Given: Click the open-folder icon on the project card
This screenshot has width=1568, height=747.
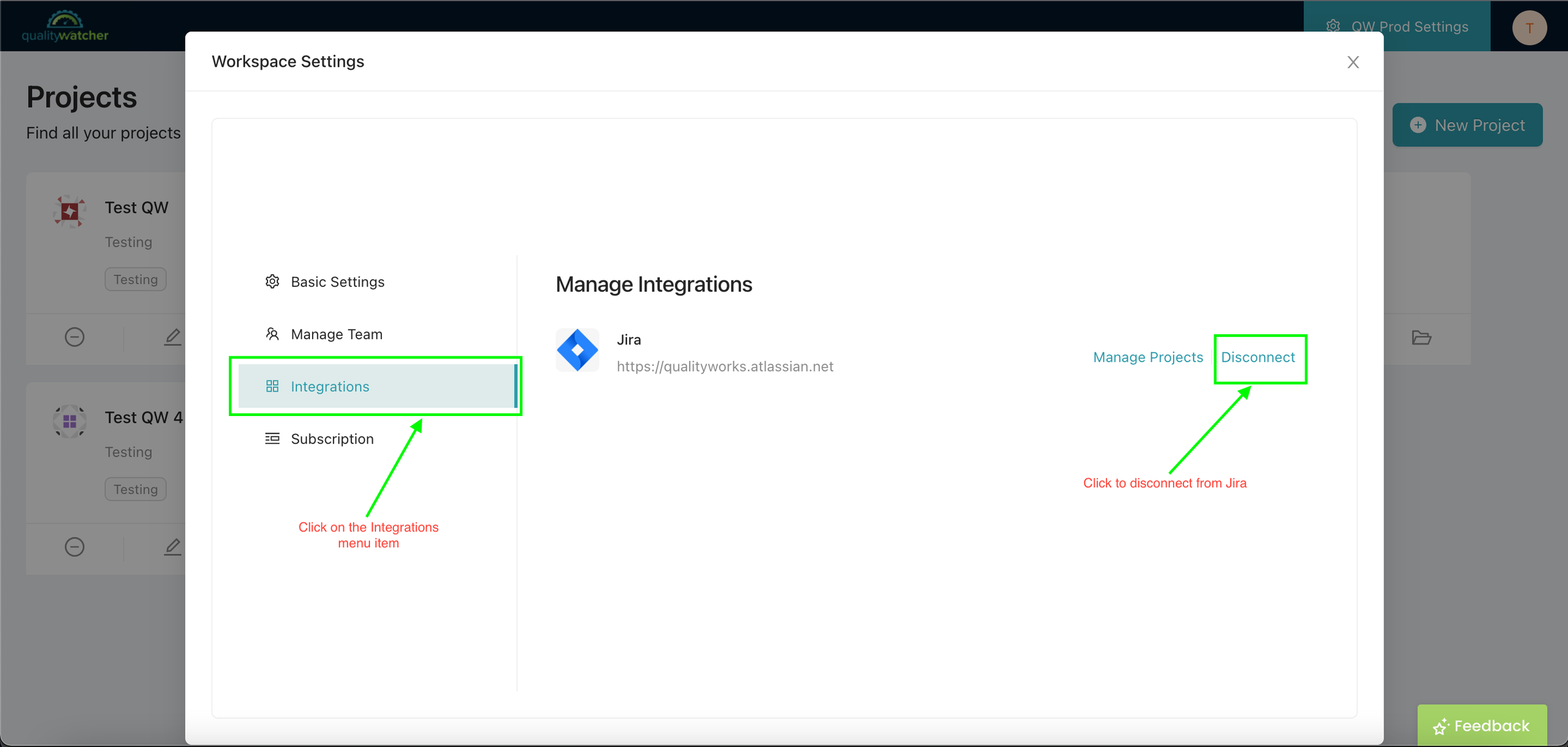Looking at the screenshot, I should tap(1422, 338).
